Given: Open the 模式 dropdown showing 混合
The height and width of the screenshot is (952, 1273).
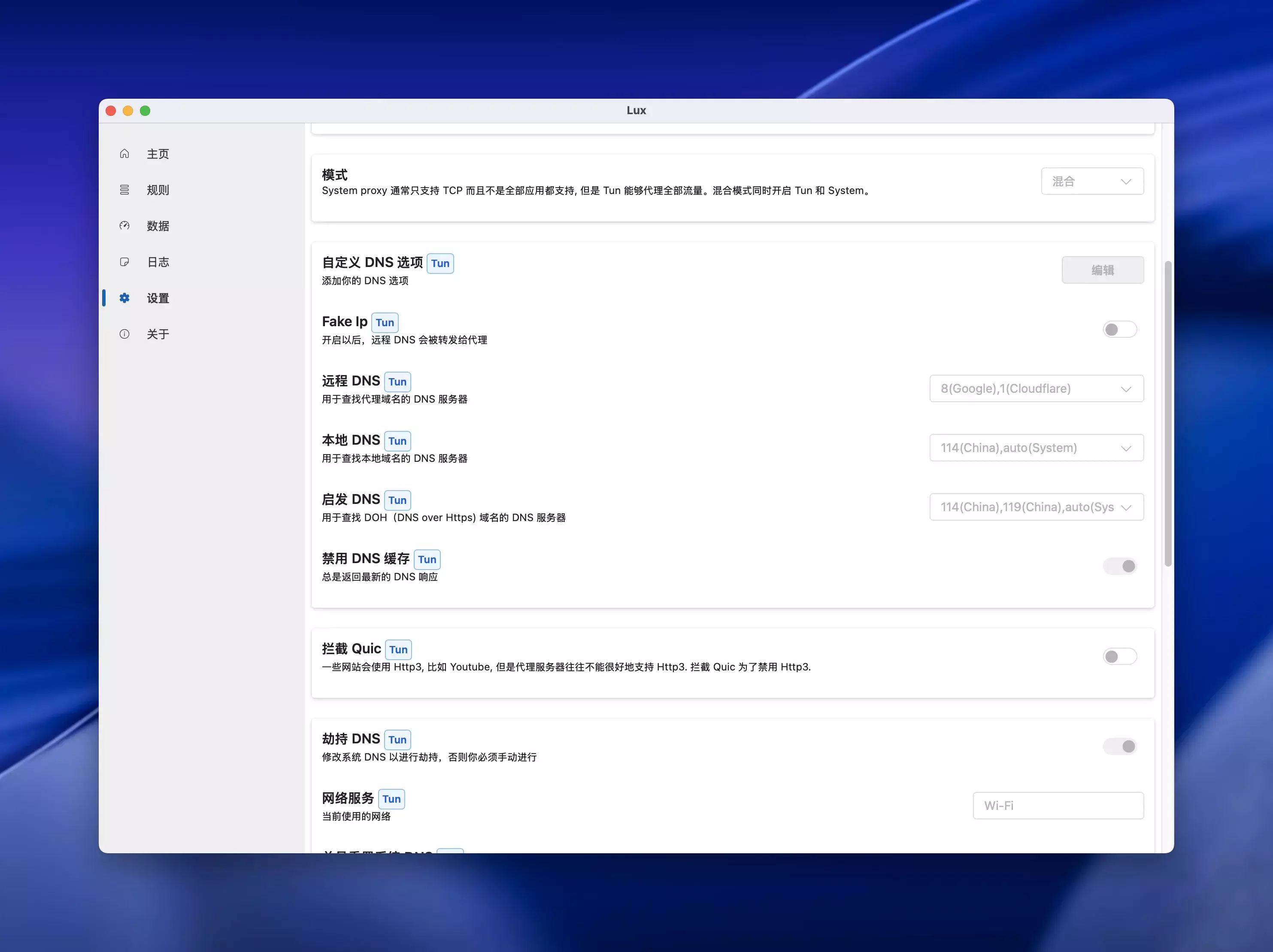Looking at the screenshot, I should pos(1092,181).
